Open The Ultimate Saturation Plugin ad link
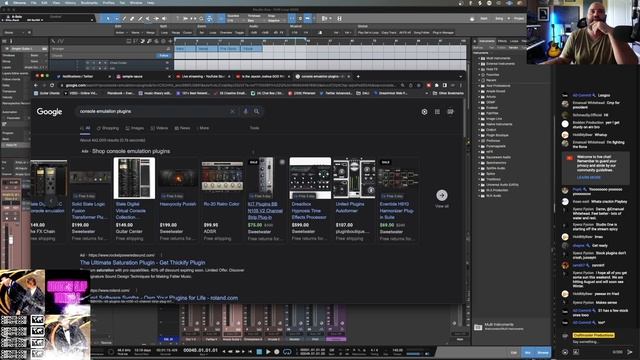 (x=142, y=262)
